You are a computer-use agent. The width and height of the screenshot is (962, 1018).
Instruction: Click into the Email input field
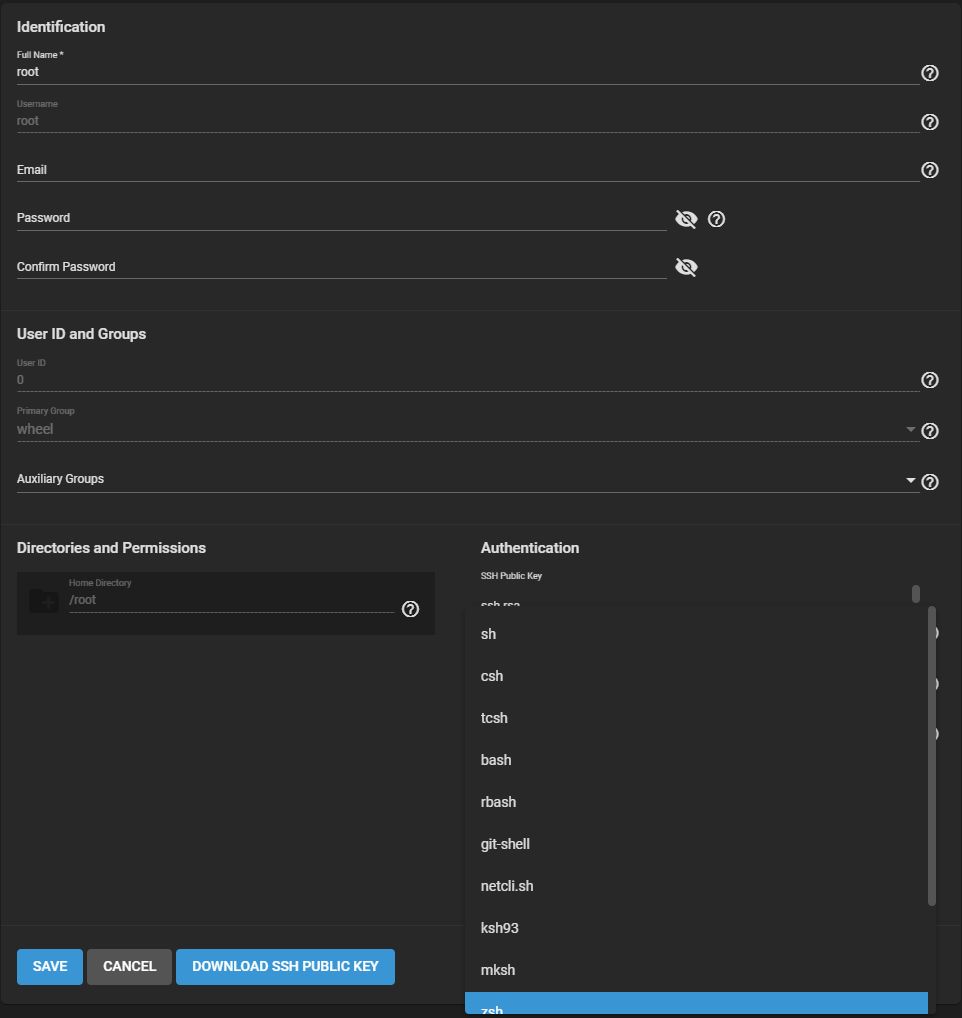pyautogui.click(x=460, y=170)
